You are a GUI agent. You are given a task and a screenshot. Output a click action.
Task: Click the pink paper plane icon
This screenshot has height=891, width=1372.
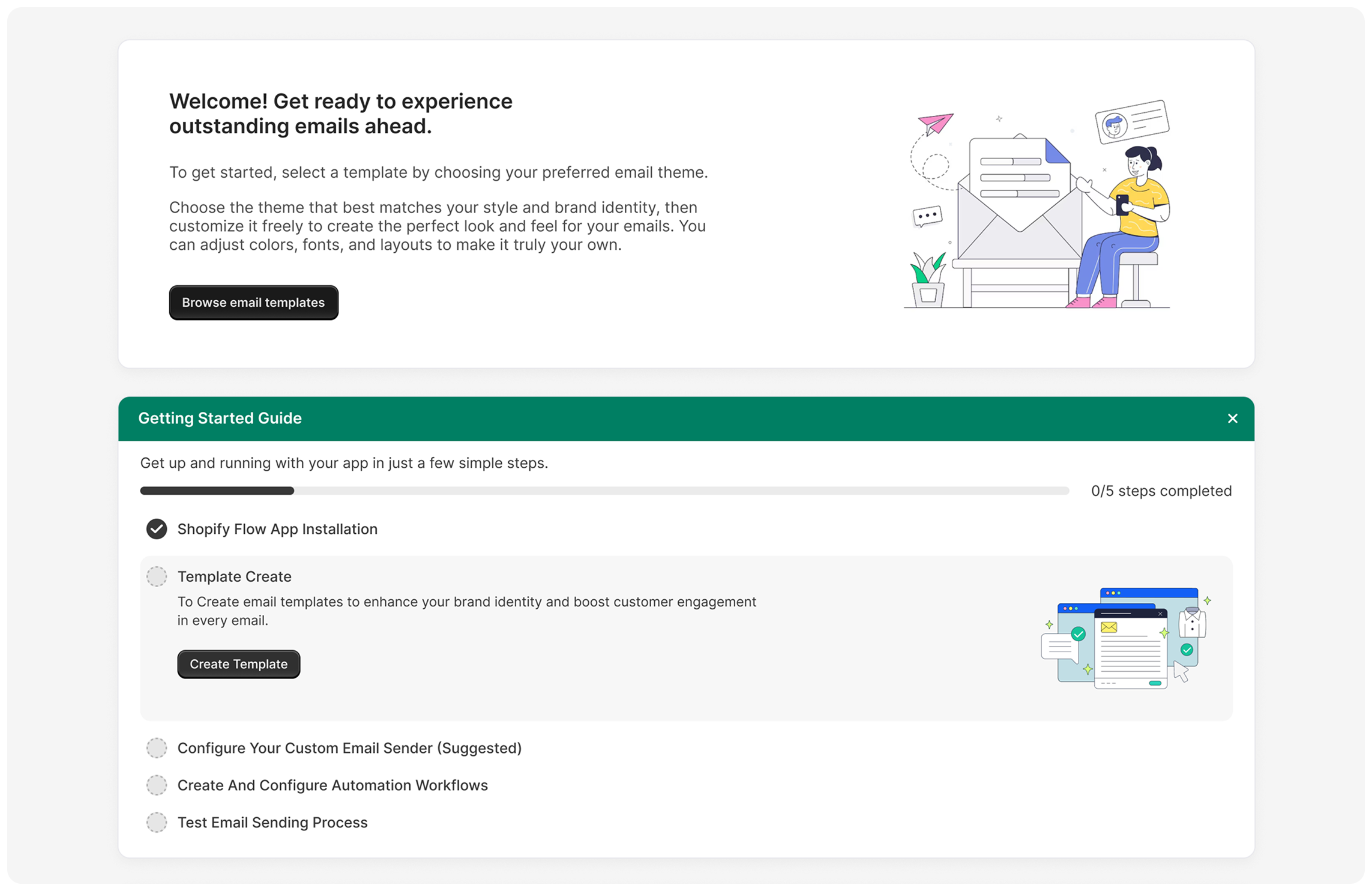[936, 123]
